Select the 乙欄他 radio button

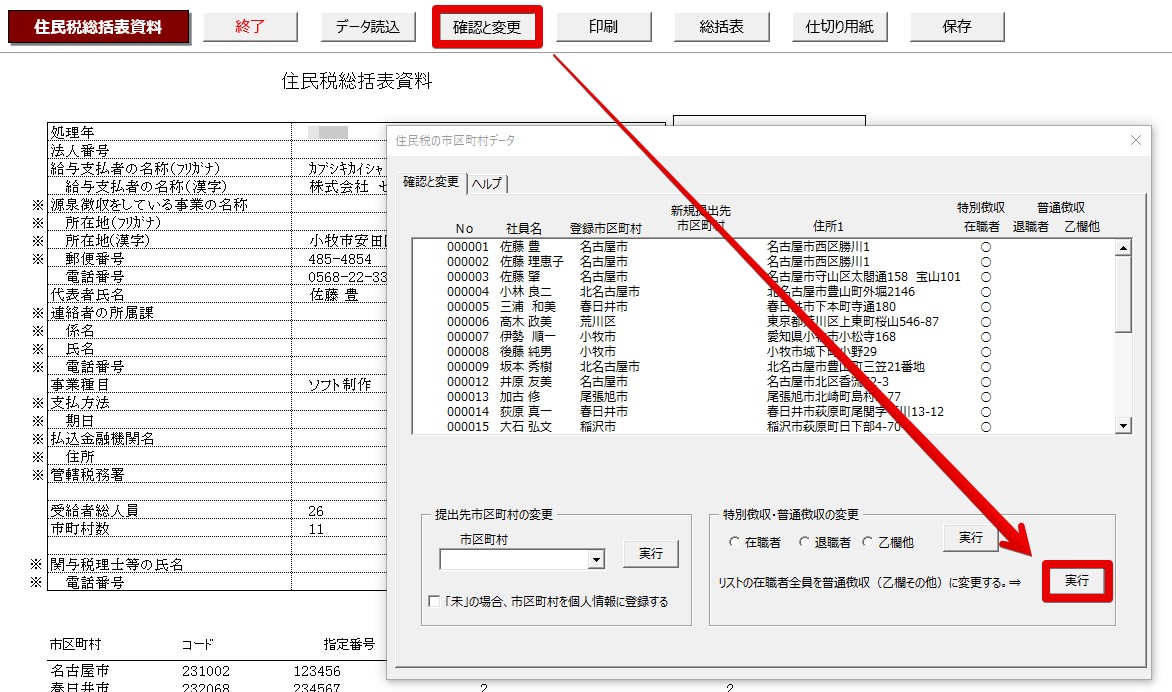(868, 542)
